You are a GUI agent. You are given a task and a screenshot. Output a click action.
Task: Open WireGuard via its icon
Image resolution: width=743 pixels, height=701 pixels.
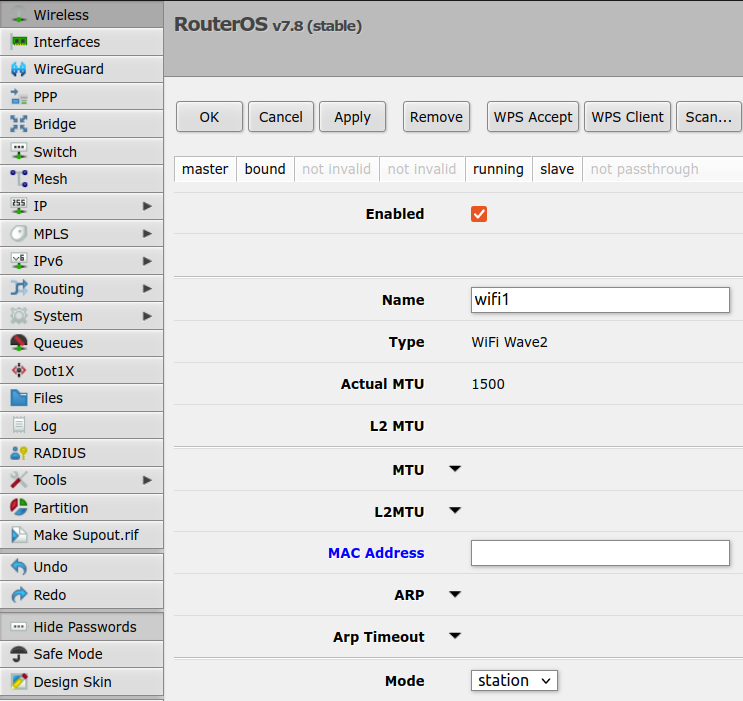[19, 69]
